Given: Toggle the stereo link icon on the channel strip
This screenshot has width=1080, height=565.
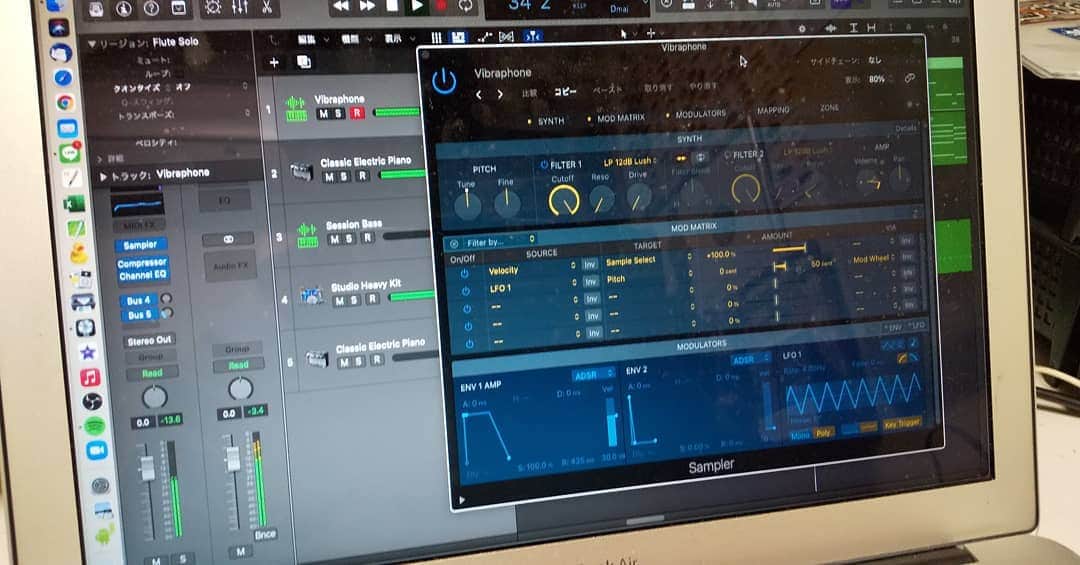Looking at the screenshot, I should [x=228, y=239].
